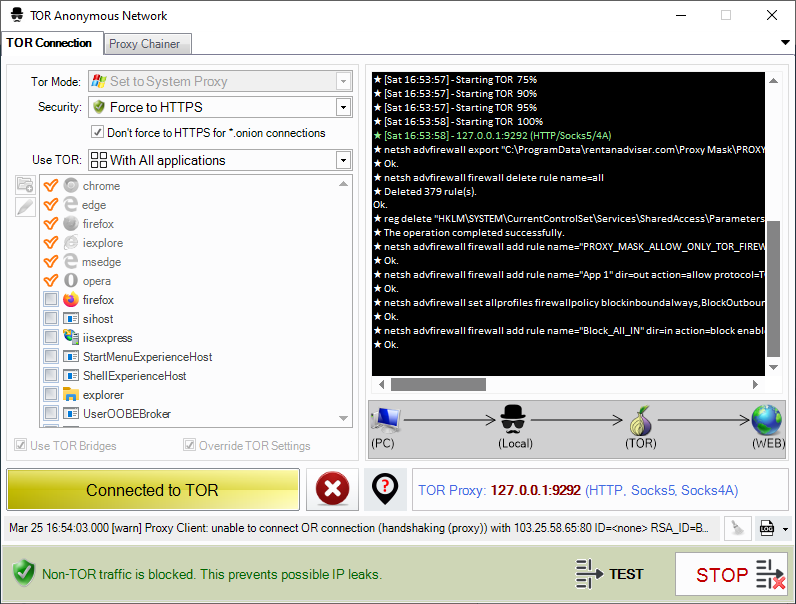Check the sihost application checkbox
The width and height of the screenshot is (796, 604).
pos(51,318)
